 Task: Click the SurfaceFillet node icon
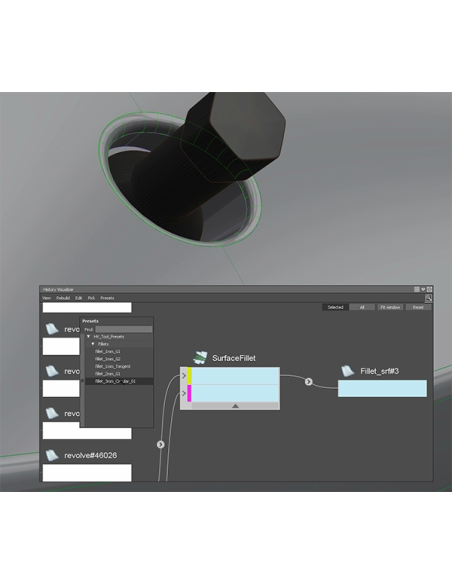200,358
